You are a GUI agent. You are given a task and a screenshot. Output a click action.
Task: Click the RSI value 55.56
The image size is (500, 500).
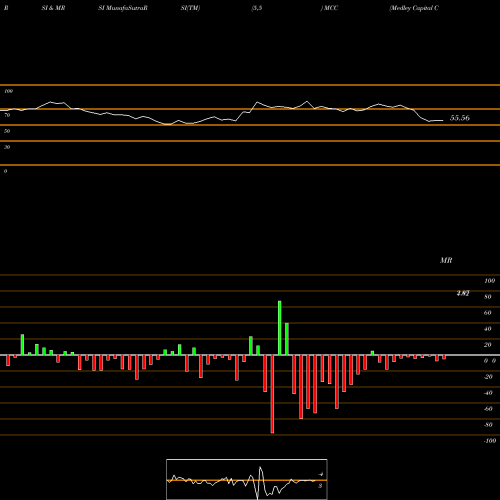tap(460, 118)
